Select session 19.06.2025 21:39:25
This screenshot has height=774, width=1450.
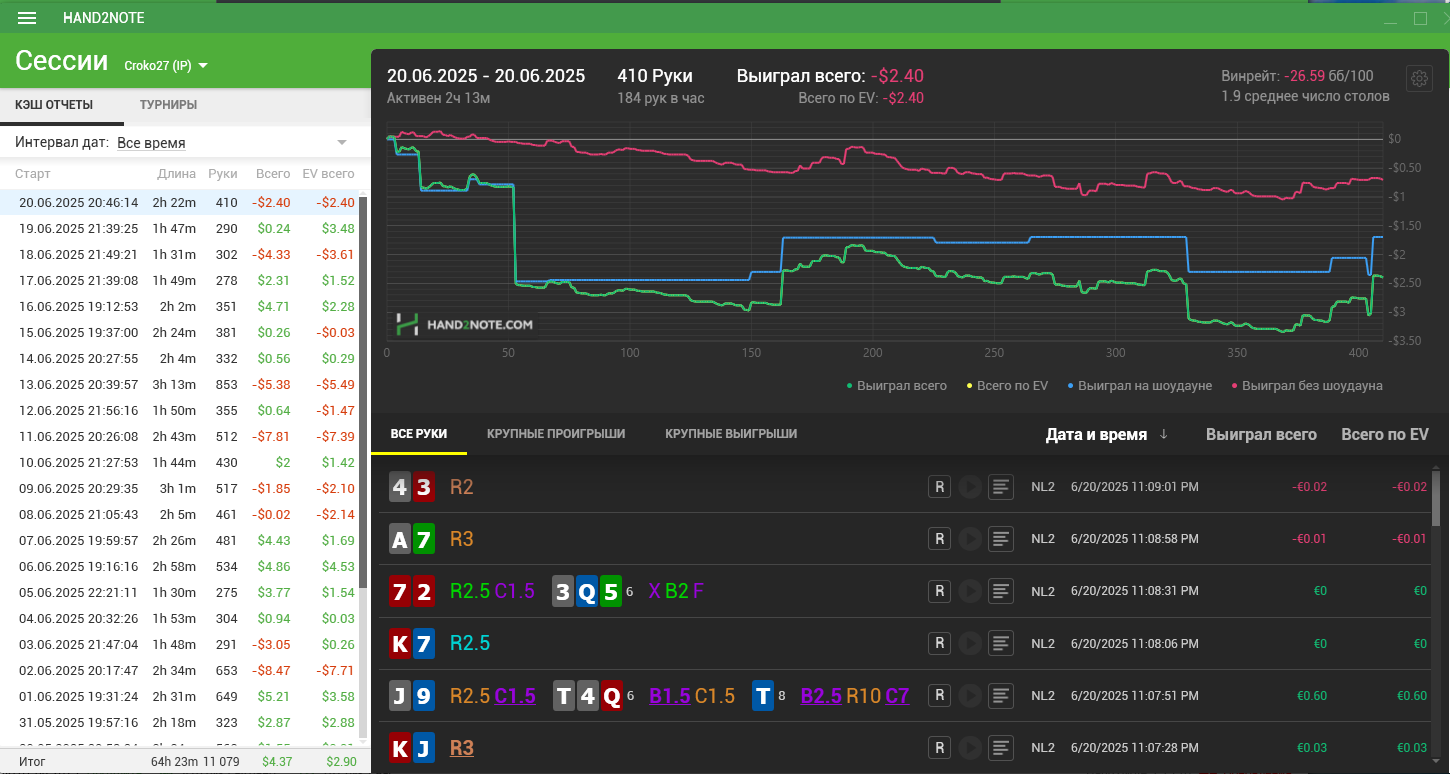pyautogui.click(x=179, y=228)
